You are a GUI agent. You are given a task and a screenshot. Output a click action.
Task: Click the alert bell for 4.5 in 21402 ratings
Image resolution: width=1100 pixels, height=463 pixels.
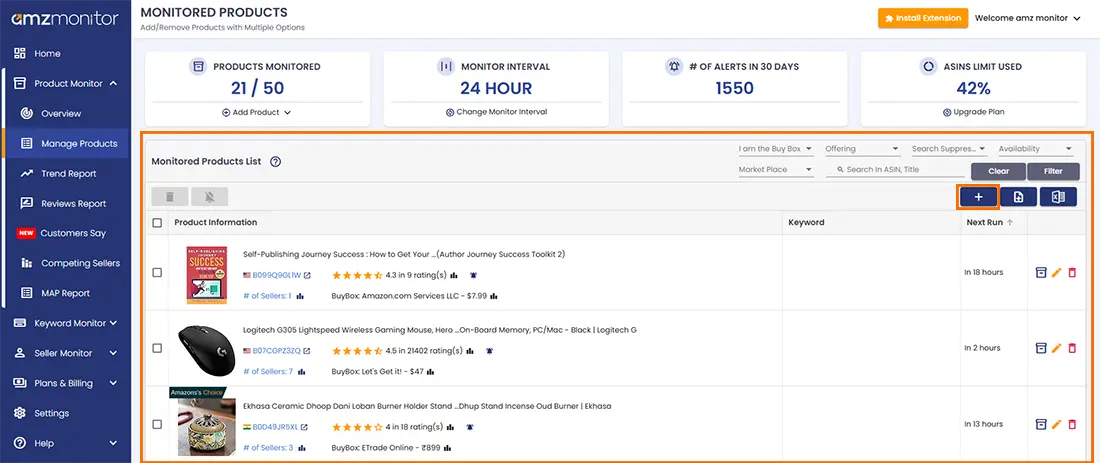[x=489, y=351]
